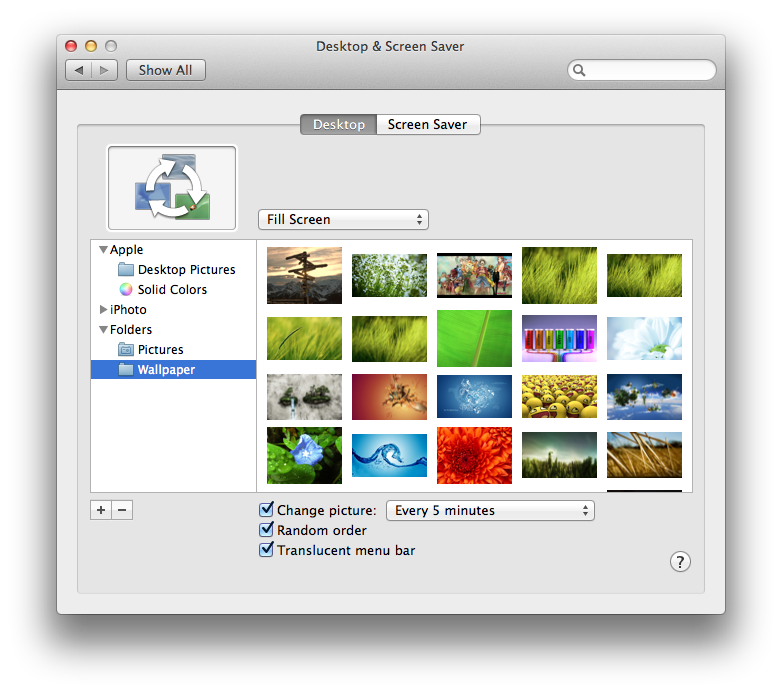Select Solid Colors in the sidebar
This screenshot has width=782, height=693.
(x=174, y=290)
